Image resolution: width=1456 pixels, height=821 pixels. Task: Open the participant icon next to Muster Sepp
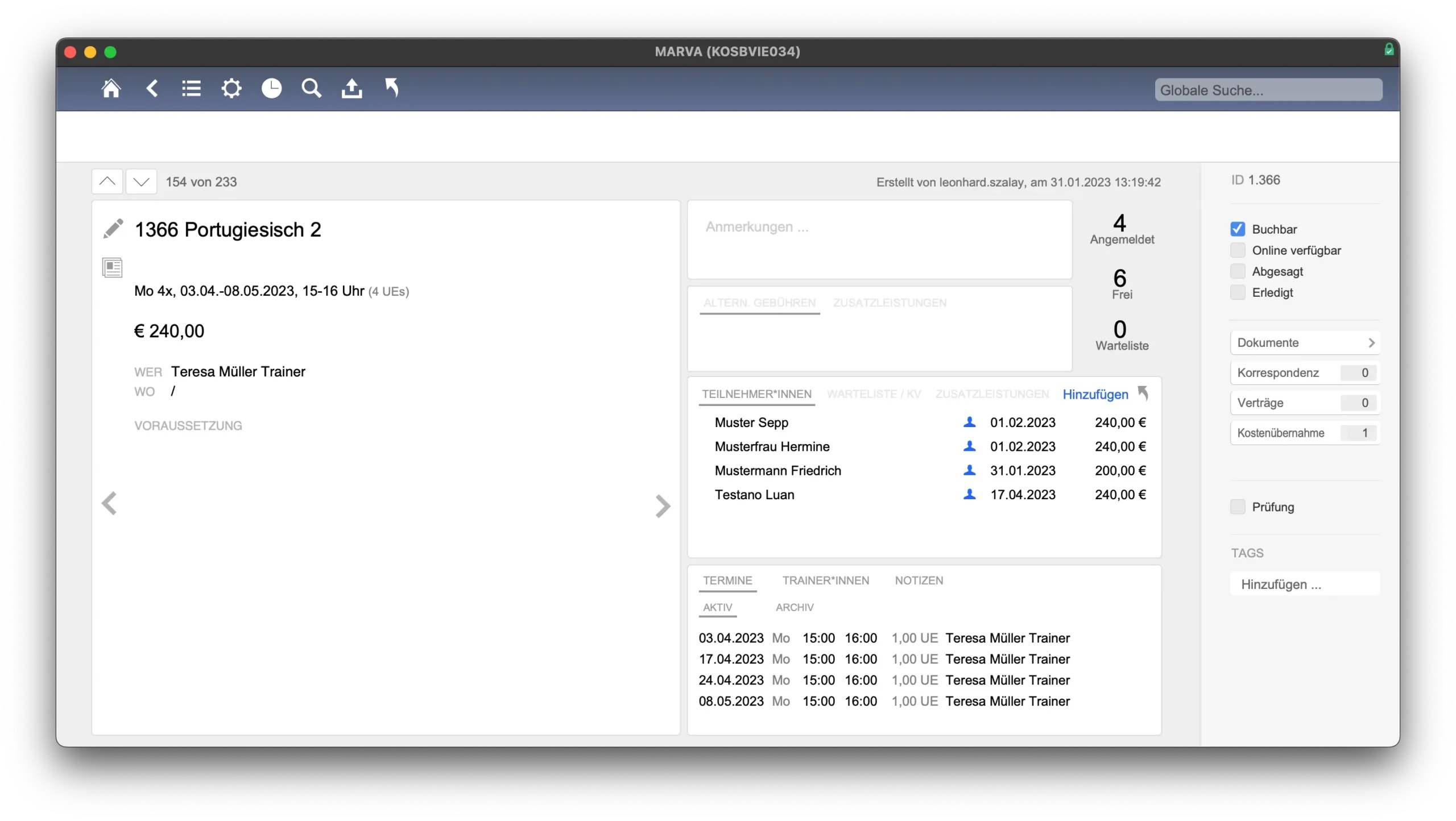click(969, 422)
